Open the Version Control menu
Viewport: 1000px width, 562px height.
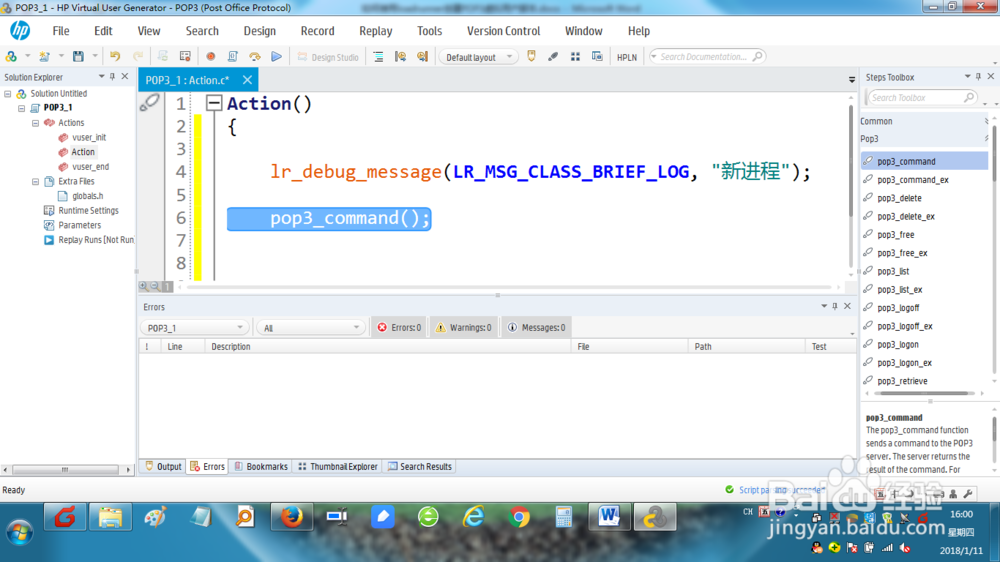tap(503, 31)
